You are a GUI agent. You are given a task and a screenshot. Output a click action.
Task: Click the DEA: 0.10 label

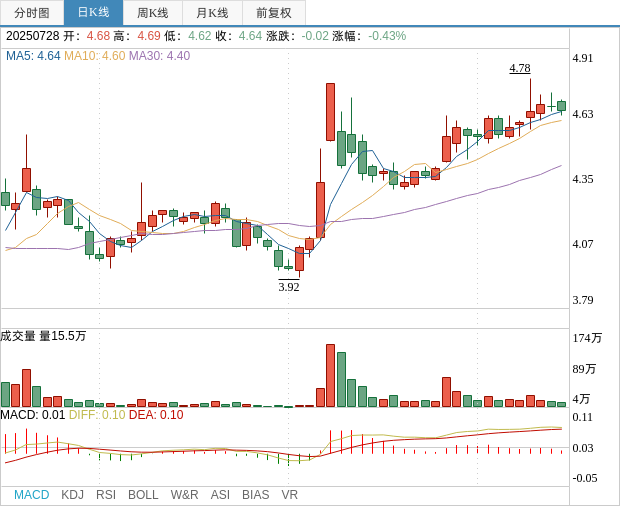156,415
